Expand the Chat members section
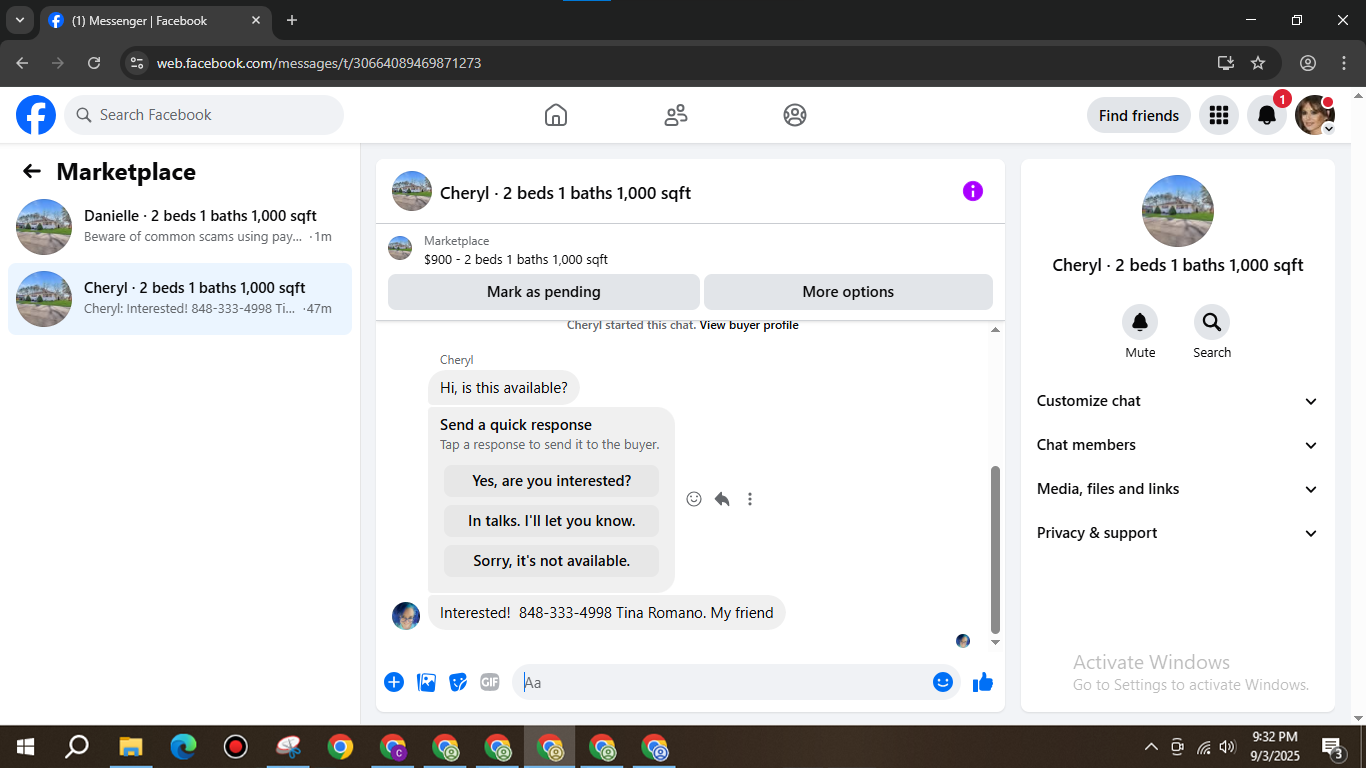The height and width of the screenshot is (768, 1366). tap(1178, 445)
